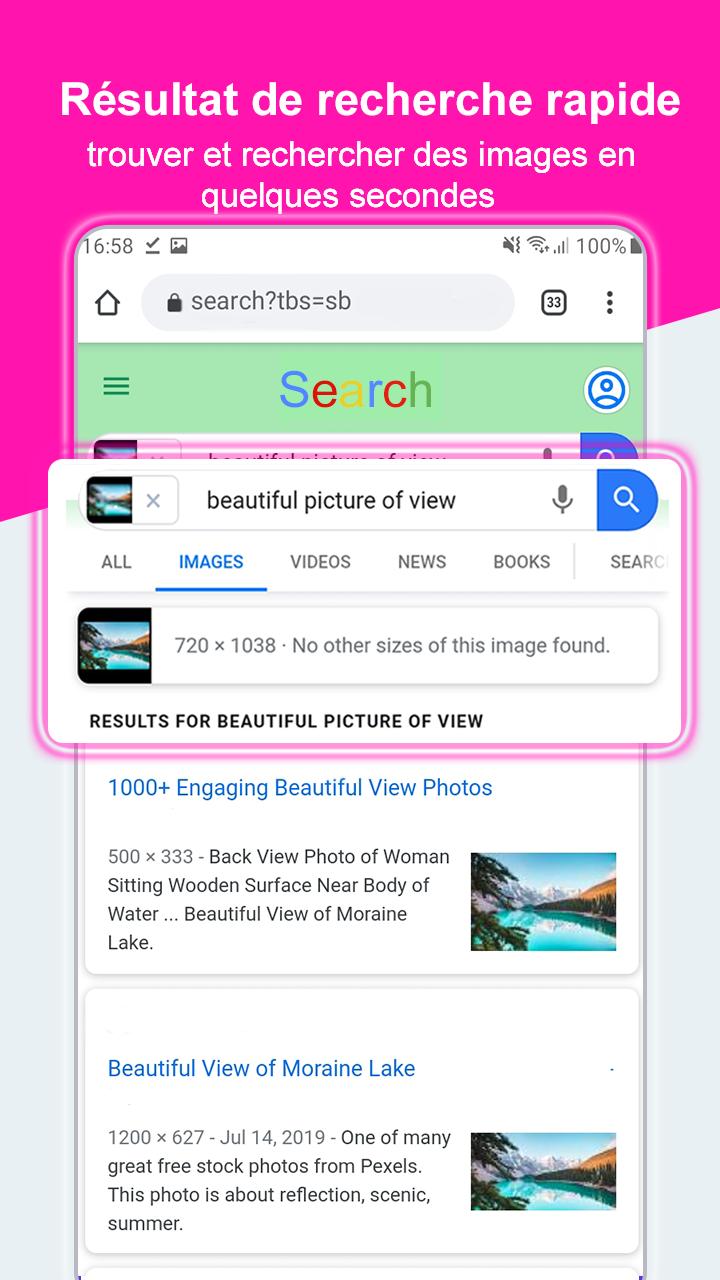
Task: Remove the uploaded image with the X
Action: click(153, 501)
